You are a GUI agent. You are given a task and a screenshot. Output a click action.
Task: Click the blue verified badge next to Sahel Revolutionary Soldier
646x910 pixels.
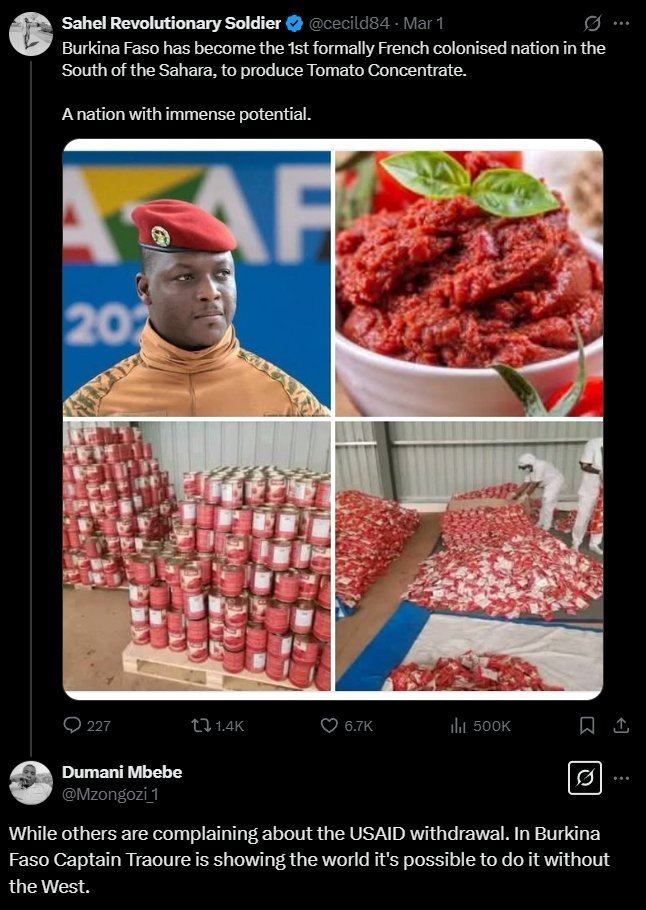(x=294, y=24)
